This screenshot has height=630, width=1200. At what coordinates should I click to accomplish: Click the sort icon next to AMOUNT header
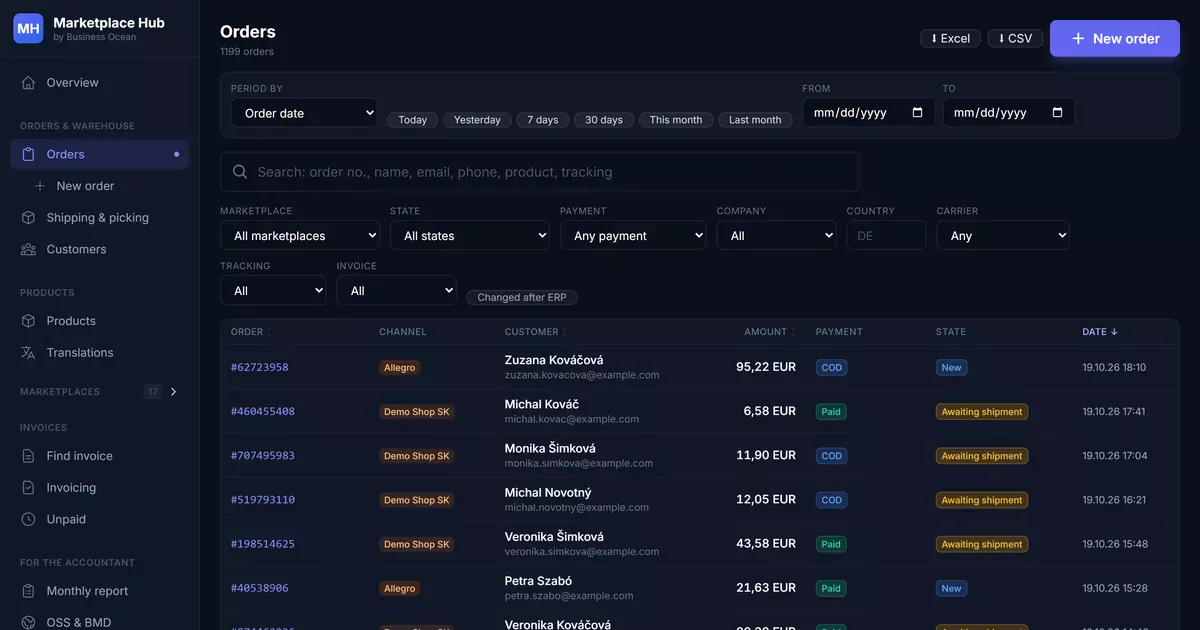(794, 332)
